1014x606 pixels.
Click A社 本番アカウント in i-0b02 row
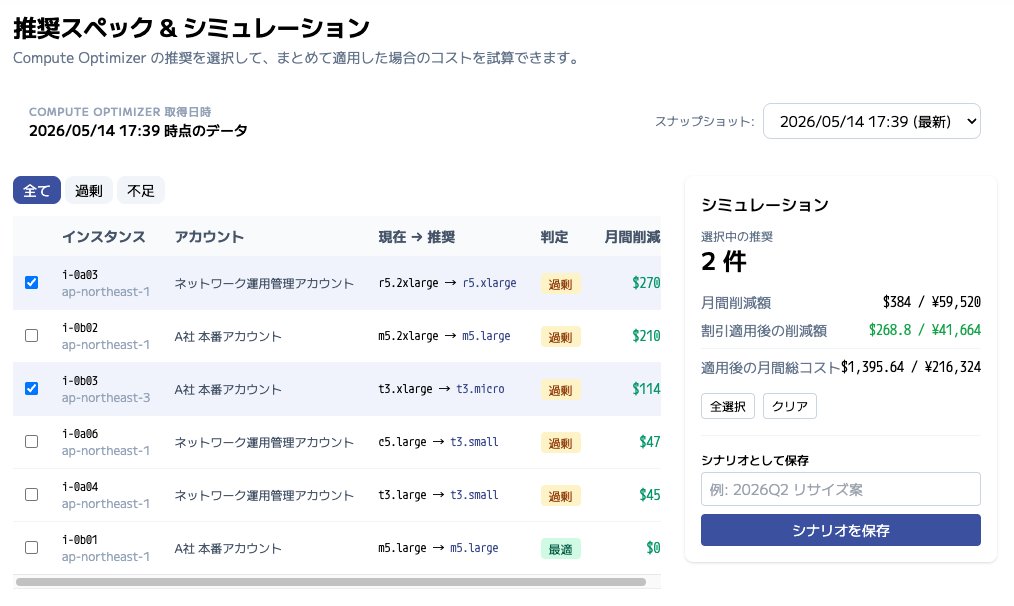click(228, 336)
